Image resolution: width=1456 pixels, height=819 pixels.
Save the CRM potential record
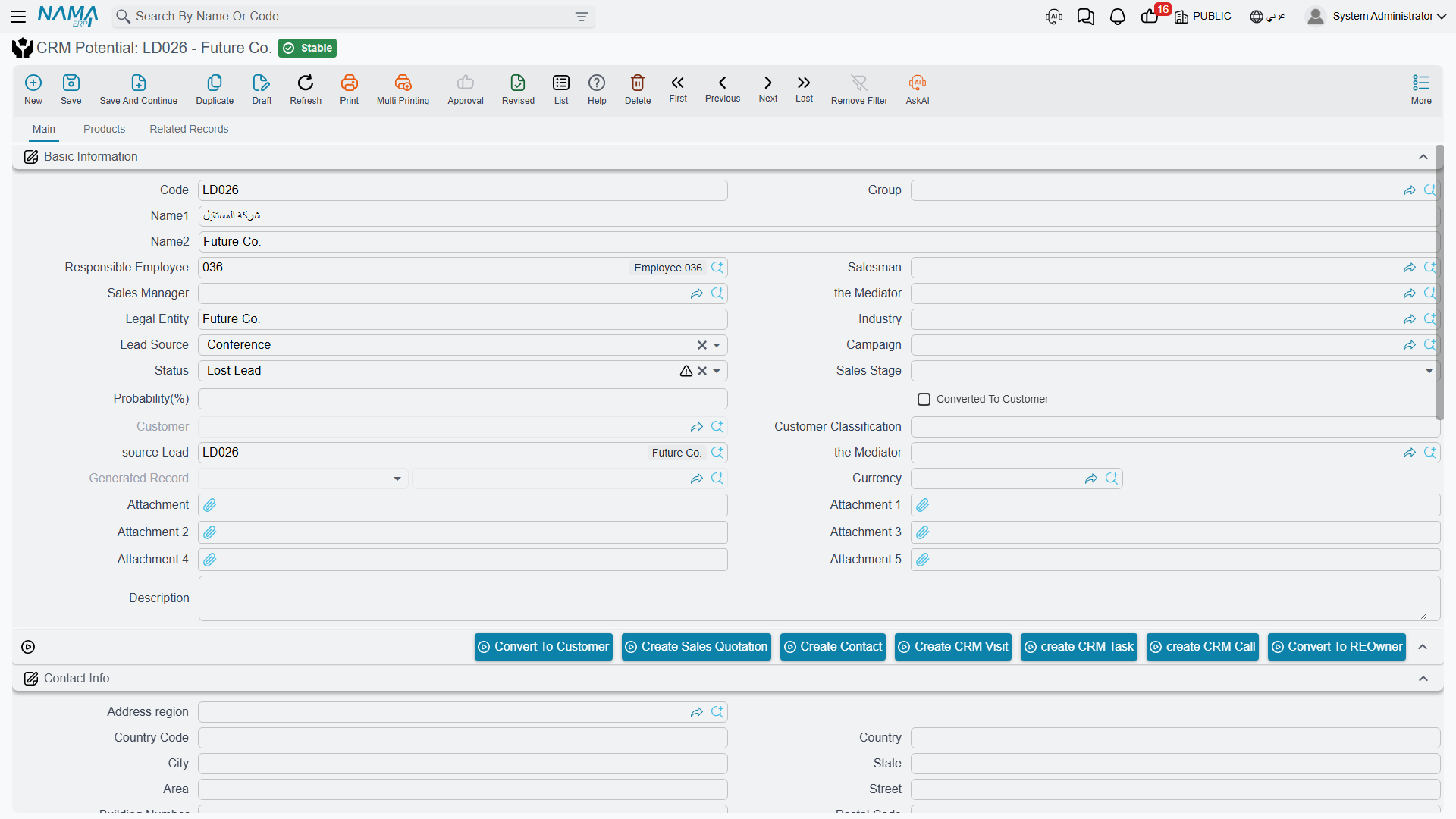[71, 89]
